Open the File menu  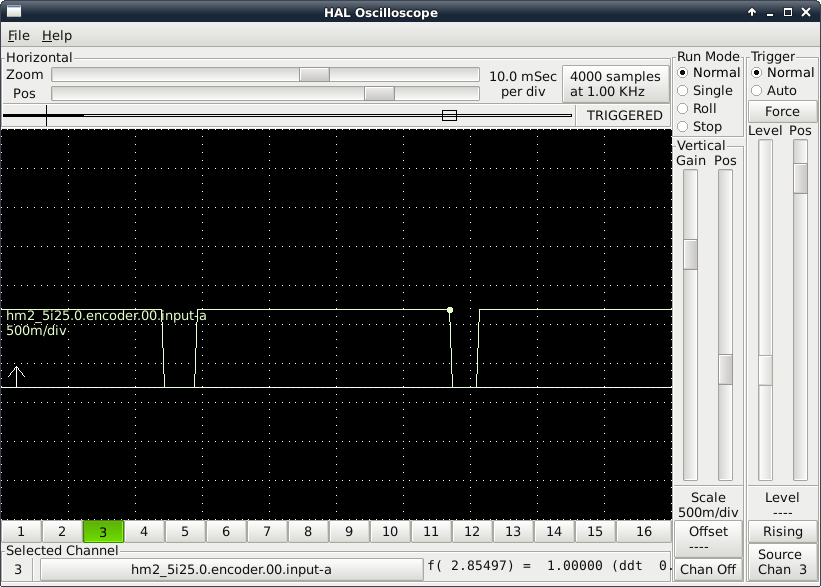tap(18, 34)
